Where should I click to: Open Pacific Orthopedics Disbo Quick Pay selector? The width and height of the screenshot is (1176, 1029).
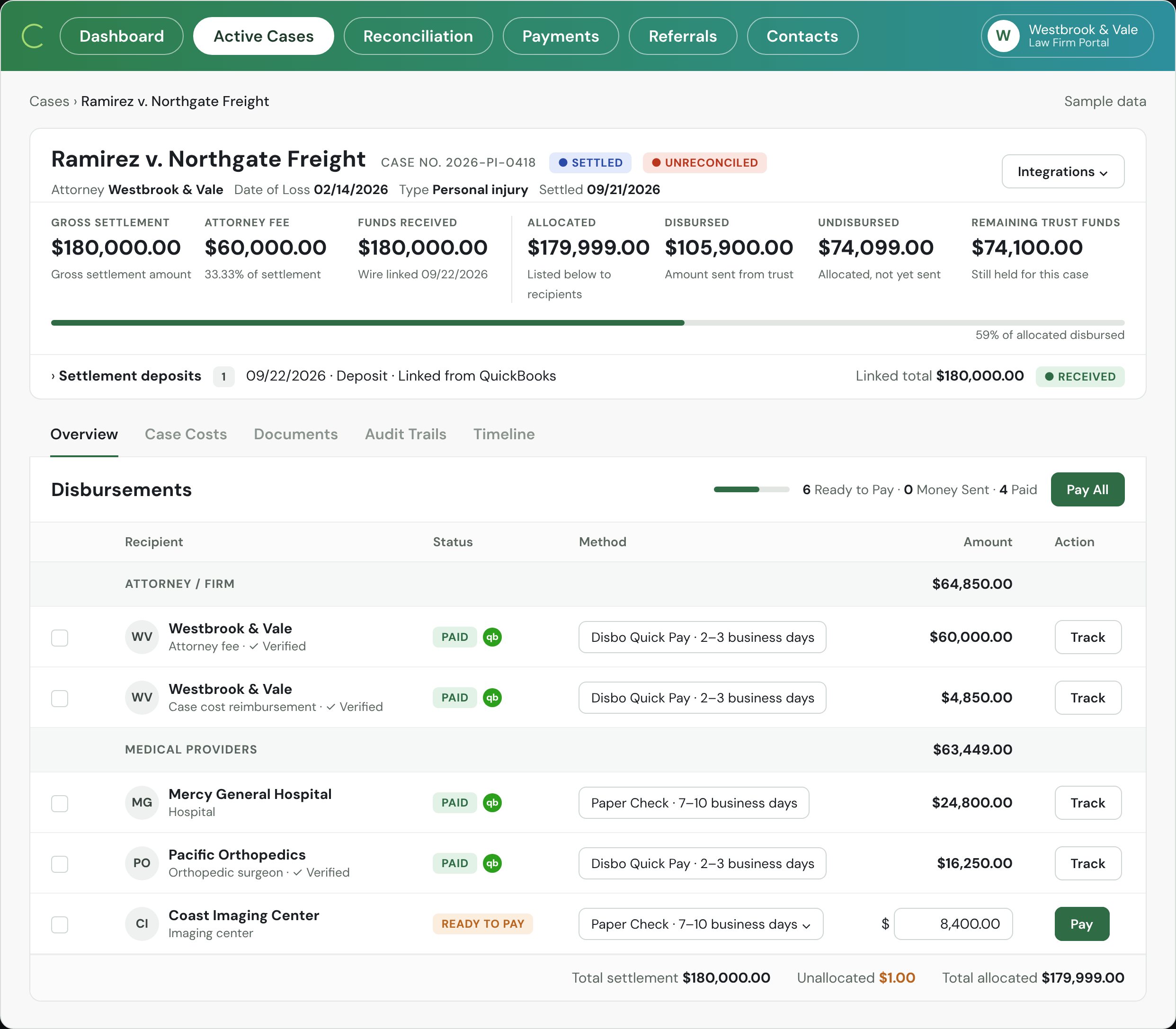pos(702,863)
